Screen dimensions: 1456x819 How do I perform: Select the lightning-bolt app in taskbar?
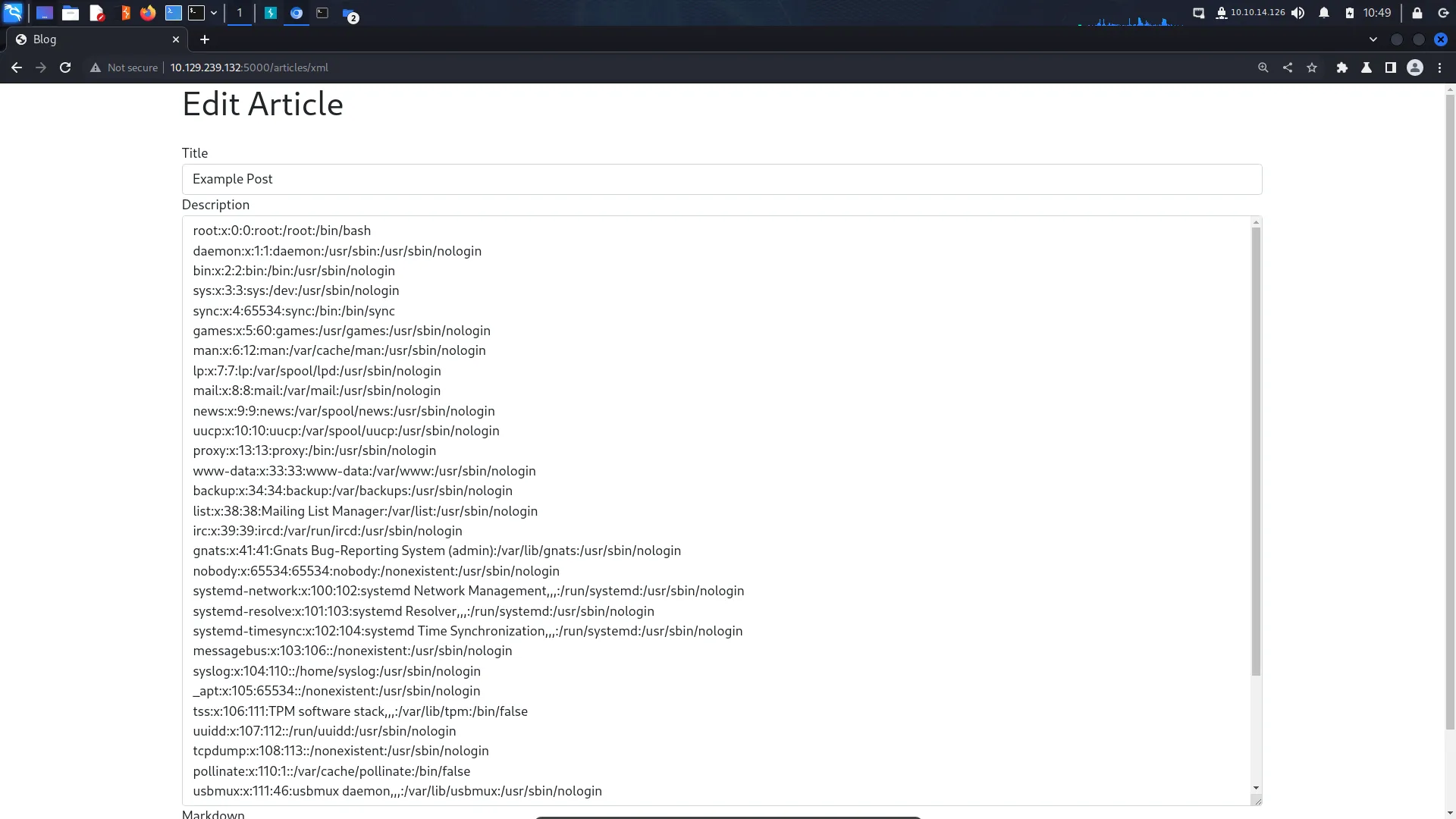click(271, 13)
